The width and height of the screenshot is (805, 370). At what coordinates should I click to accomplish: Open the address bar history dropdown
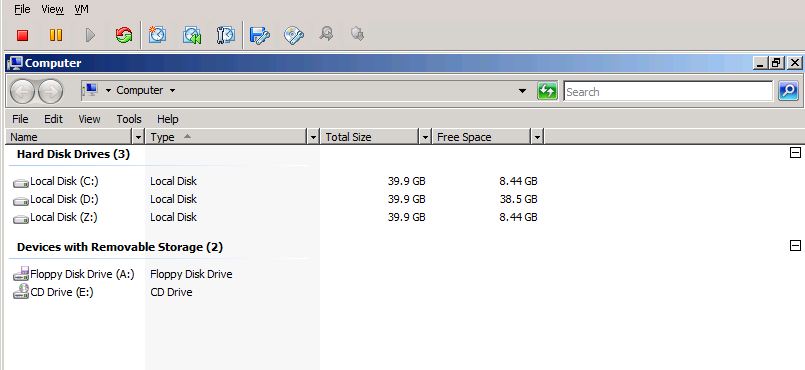pyautogui.click(x=522, y=91)
